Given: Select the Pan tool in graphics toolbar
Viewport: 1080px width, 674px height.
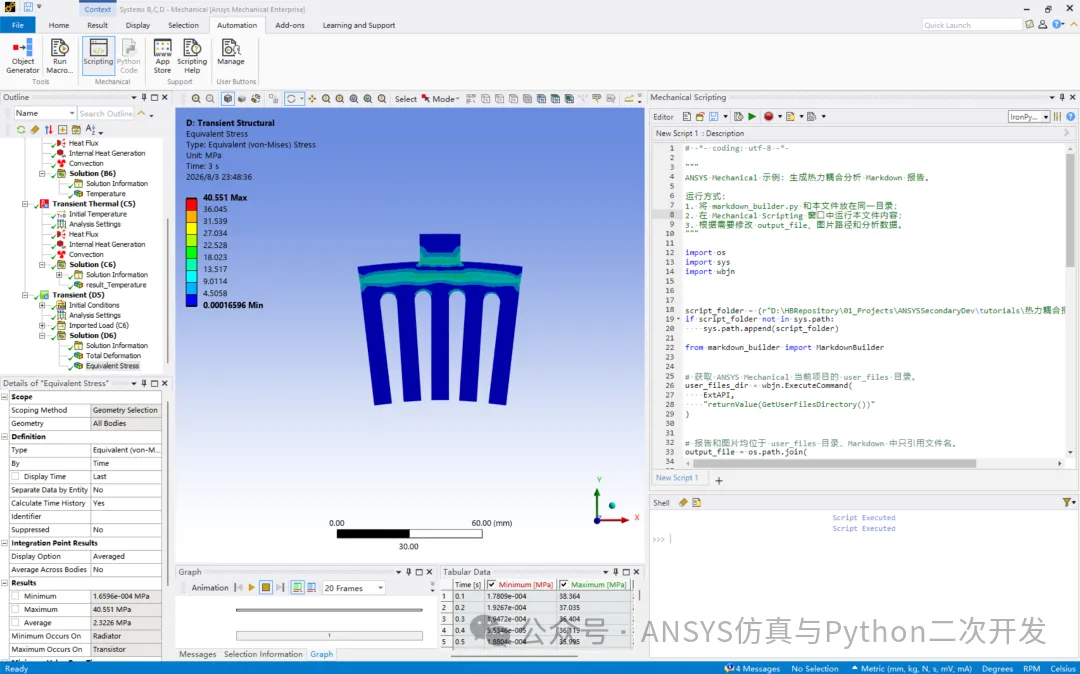Looking at the screenshot, I should 312,98.
